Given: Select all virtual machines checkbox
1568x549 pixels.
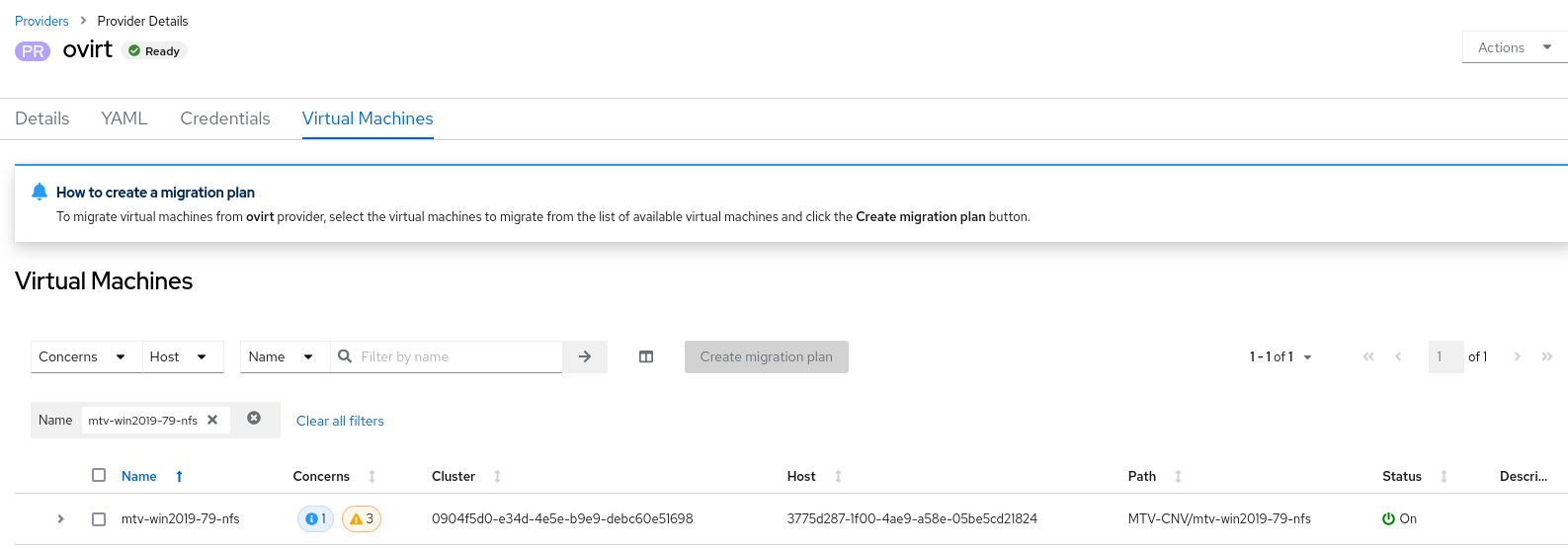Looking at the screenshot, I should [x=99, y=475].
